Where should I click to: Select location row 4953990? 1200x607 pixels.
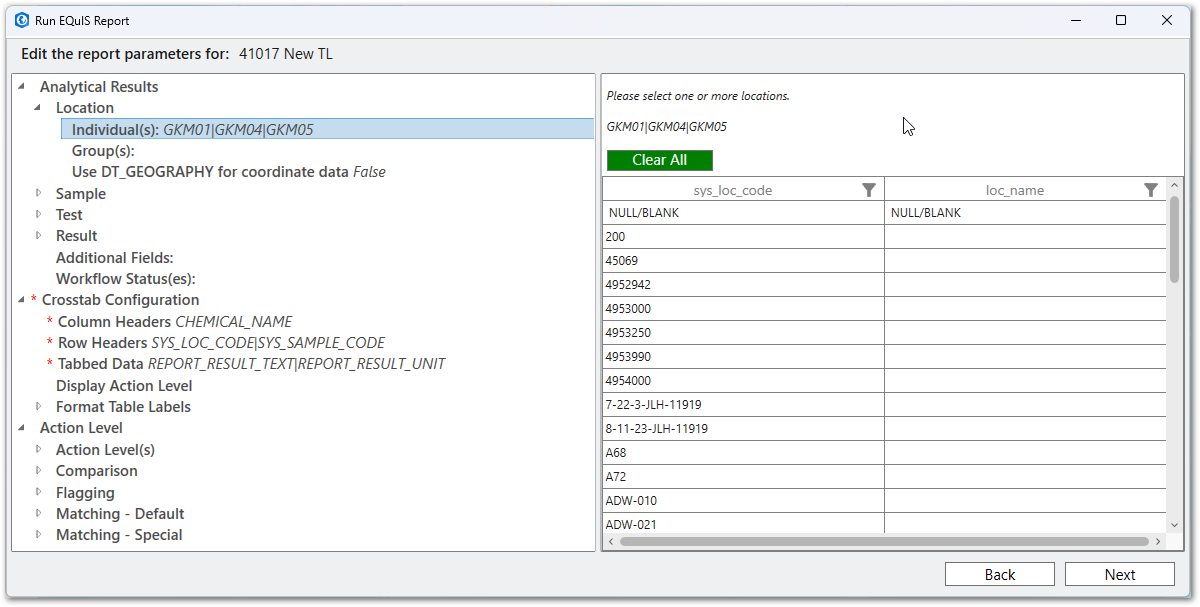(743, 357)
